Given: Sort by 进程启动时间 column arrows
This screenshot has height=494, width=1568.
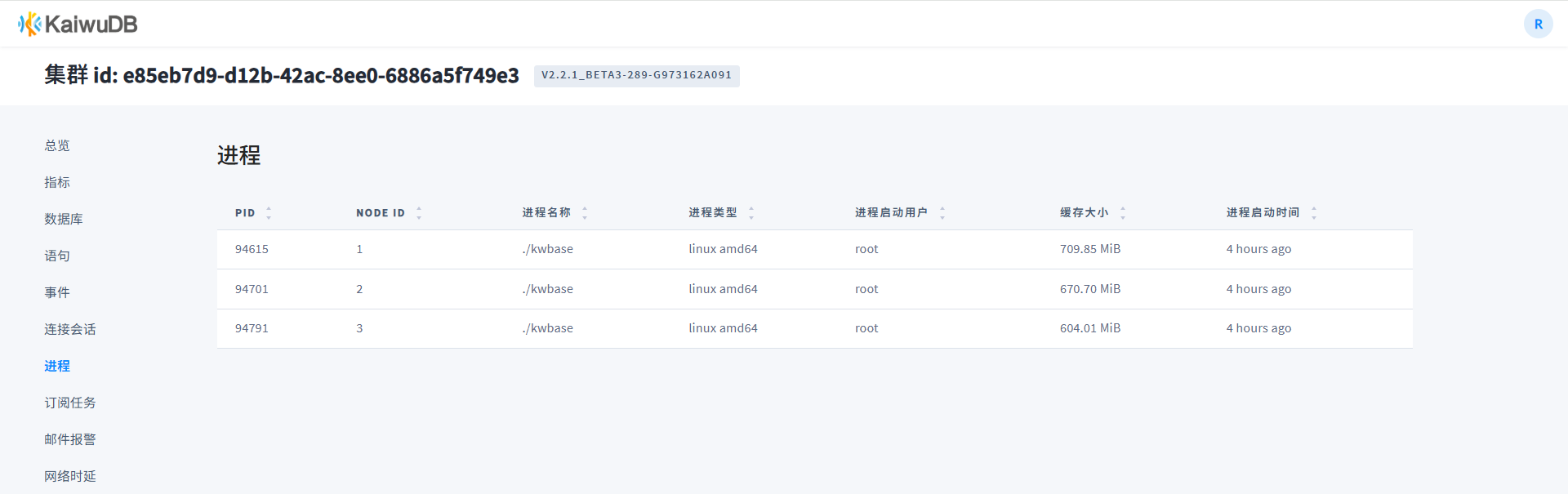Looking at the screenshot, I should click(1314, 213).
